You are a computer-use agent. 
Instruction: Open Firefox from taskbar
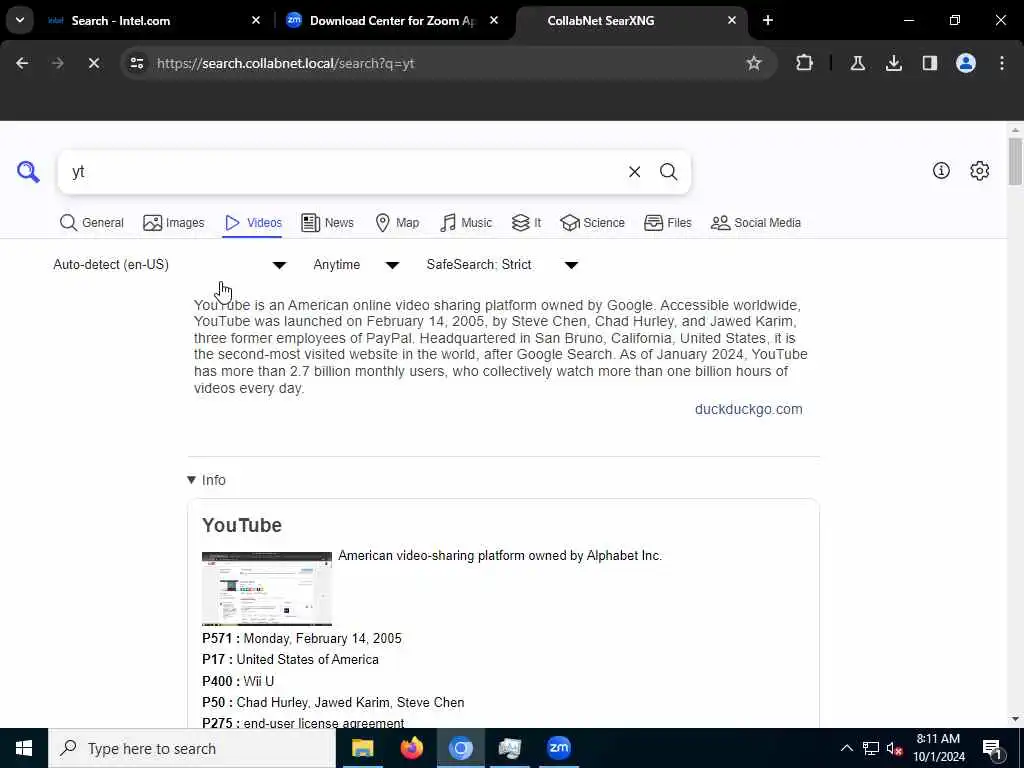coord(411,748)
